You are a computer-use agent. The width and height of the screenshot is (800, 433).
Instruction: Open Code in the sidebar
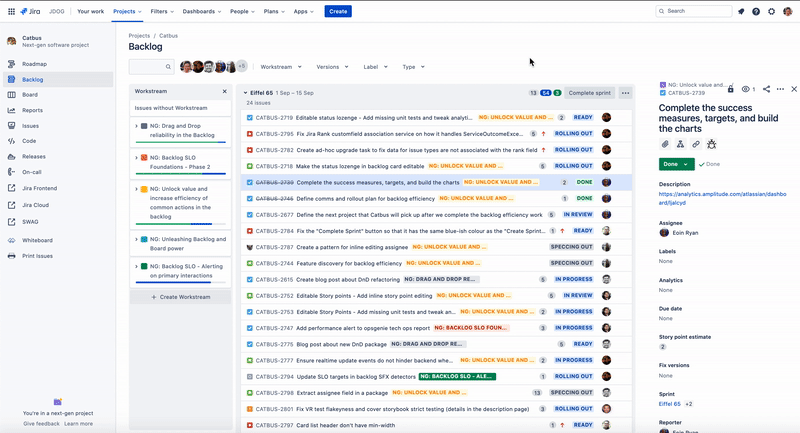(29, 141)
